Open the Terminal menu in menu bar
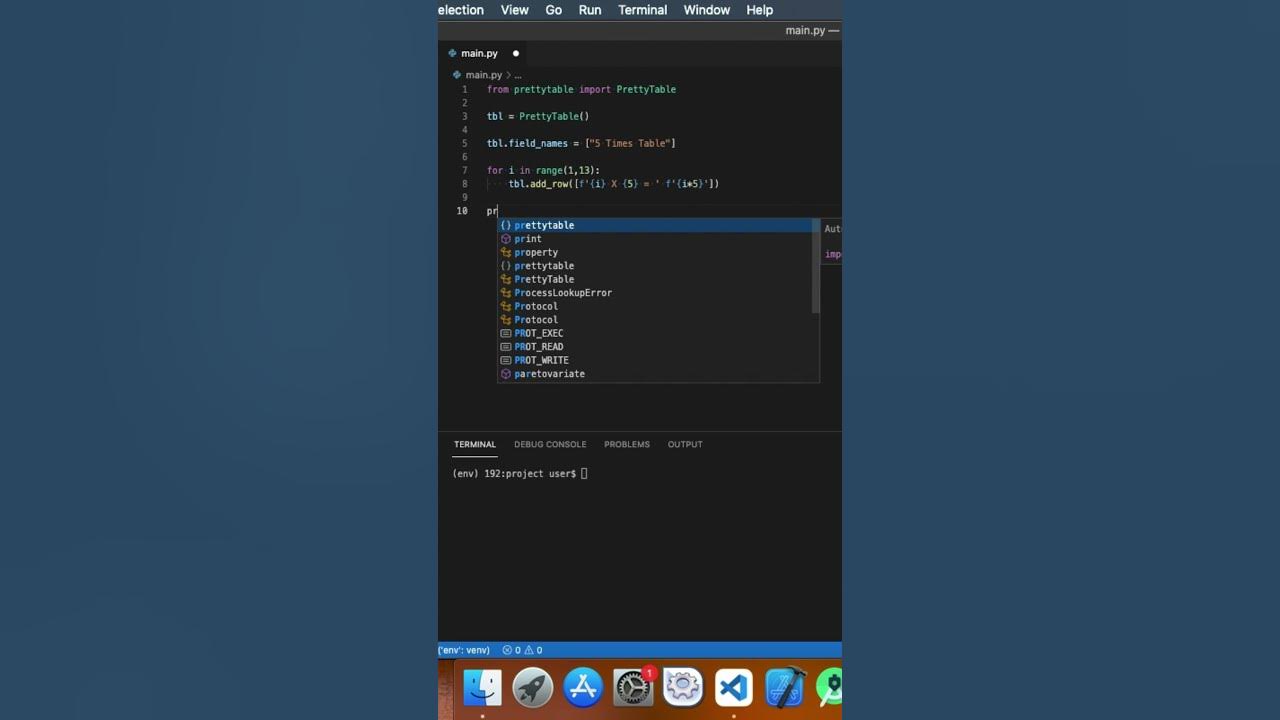The width and height of the screenshot is (1280, 720). (x=642, y=10)
